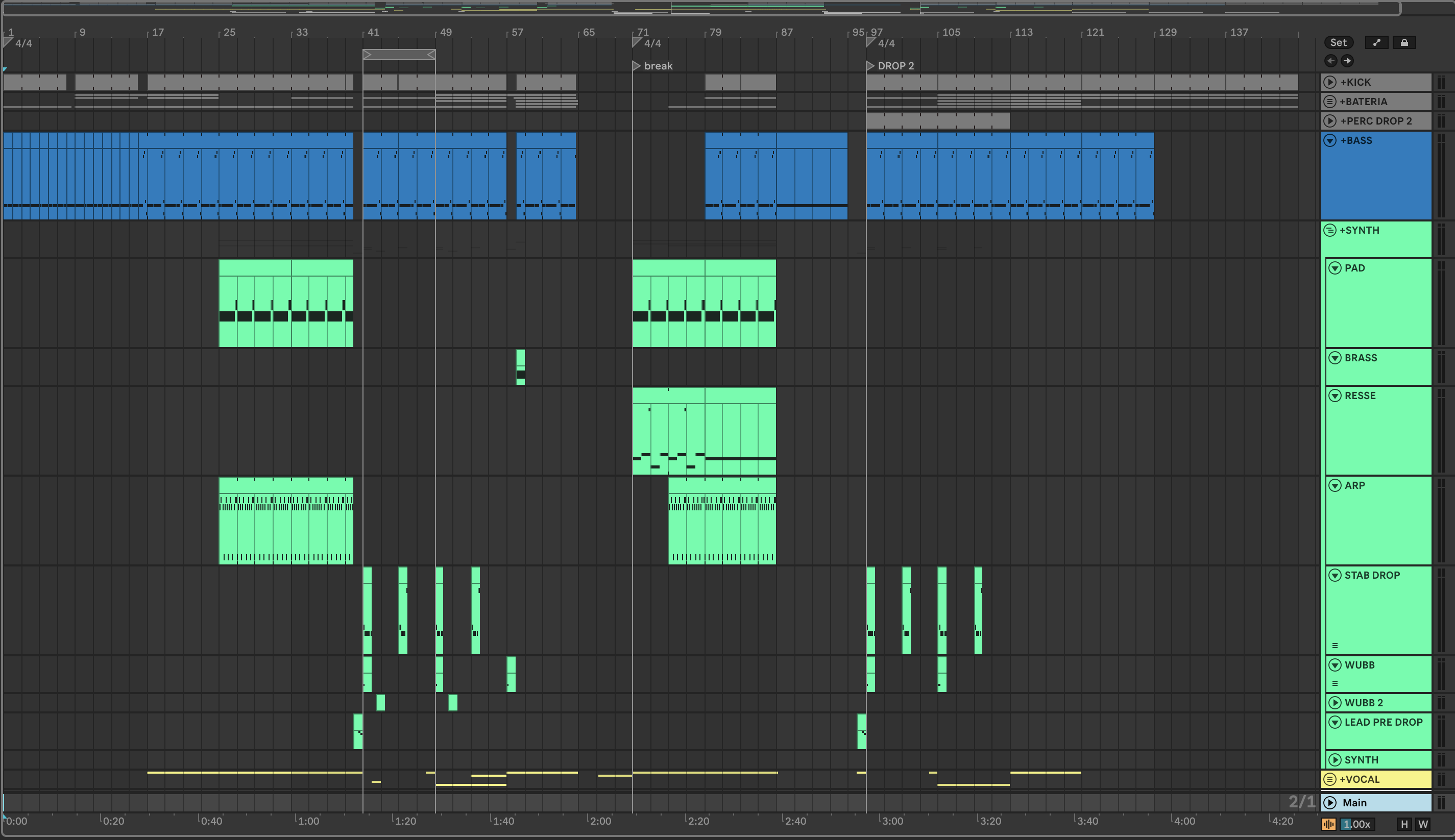Select the first WUBB 2 clip
The height and width of the screenshot is (840, 1455).
pyautogui.click(x=380, y=703)
